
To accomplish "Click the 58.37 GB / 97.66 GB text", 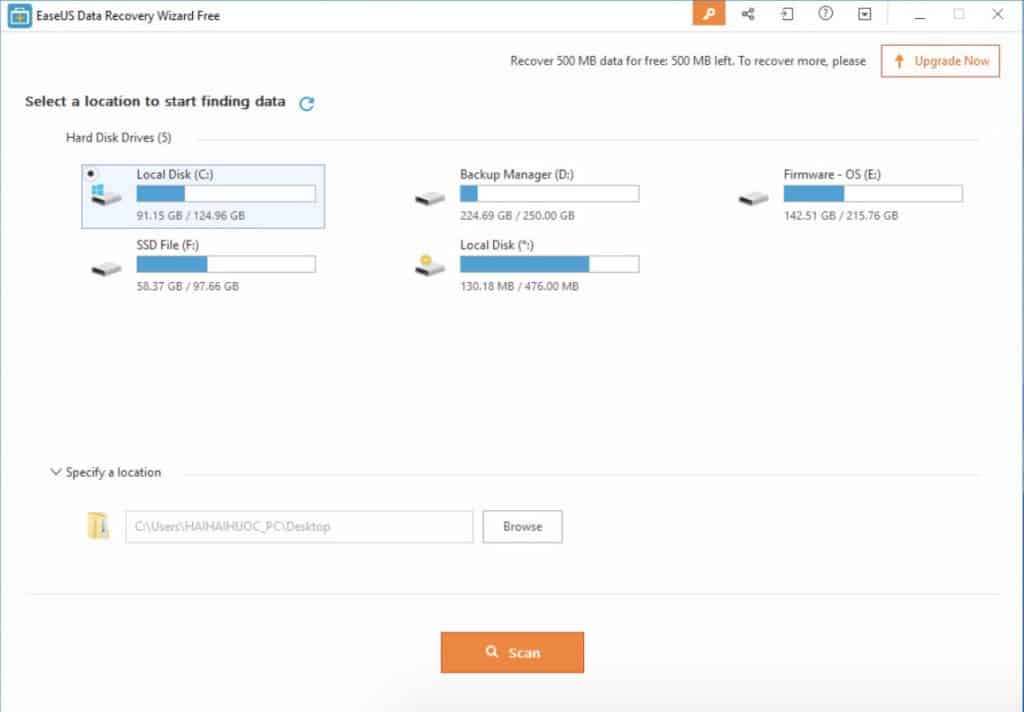I will (x=187, y=286).
